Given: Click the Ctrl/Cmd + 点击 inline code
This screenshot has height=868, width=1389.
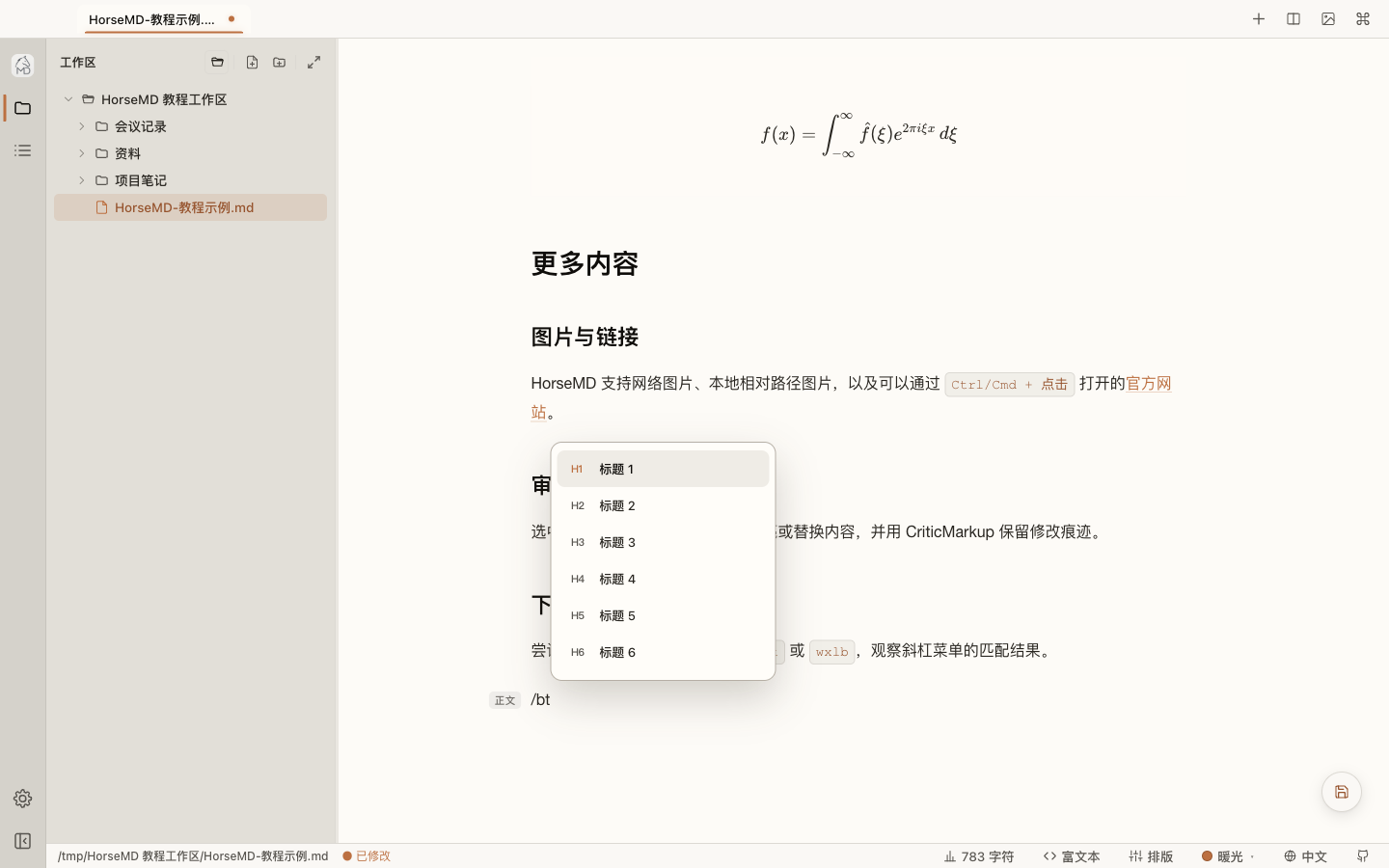Looking at the screenshot, I should pos(1009,385).
